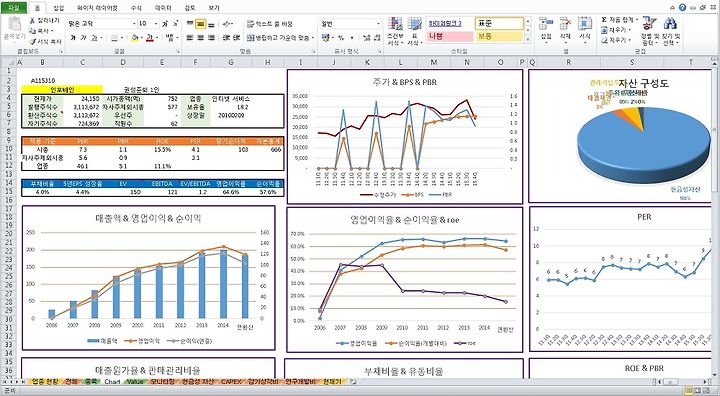Click the Wrap Text button
Viewport: 720px width, 396px height.
pos(270,24)
